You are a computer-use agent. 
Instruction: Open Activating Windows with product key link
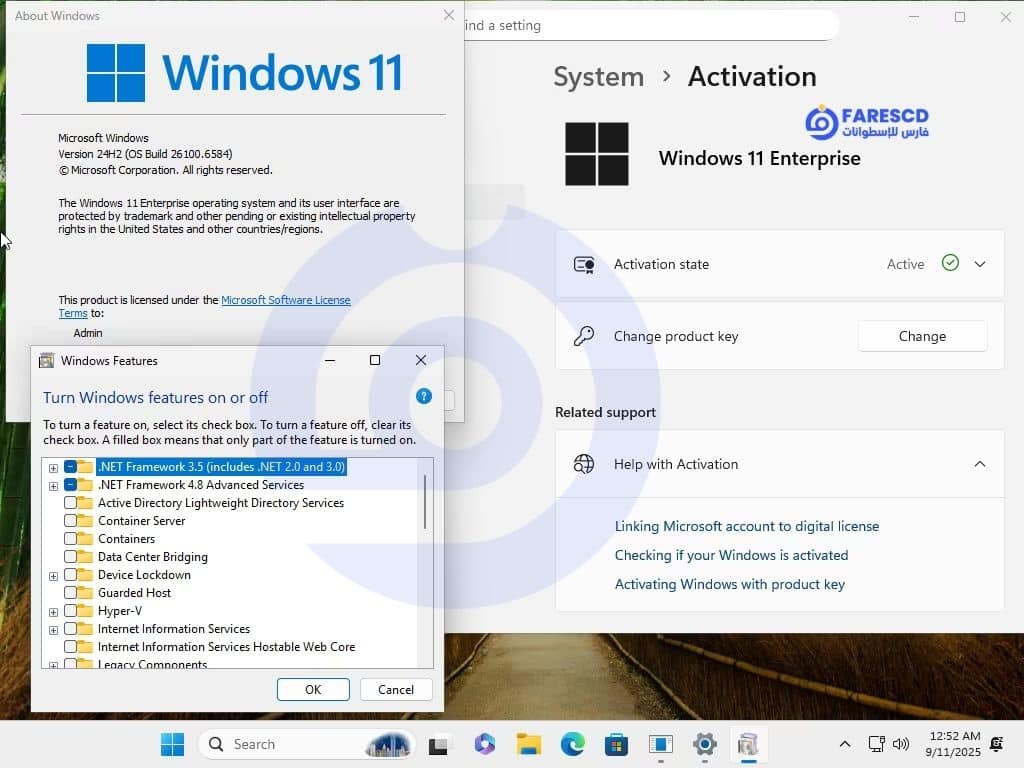pos(729,584)
